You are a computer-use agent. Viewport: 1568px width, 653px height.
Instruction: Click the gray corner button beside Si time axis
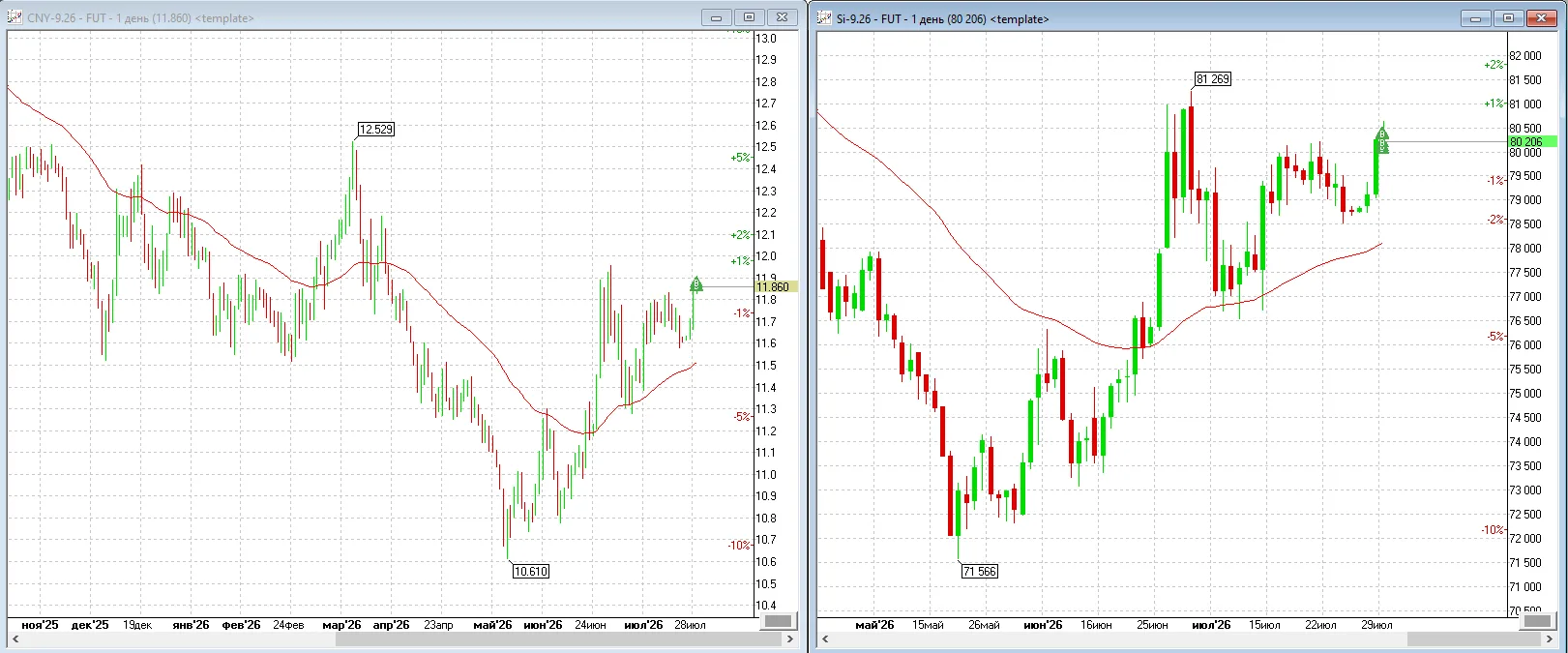[x=1538, y=621]
